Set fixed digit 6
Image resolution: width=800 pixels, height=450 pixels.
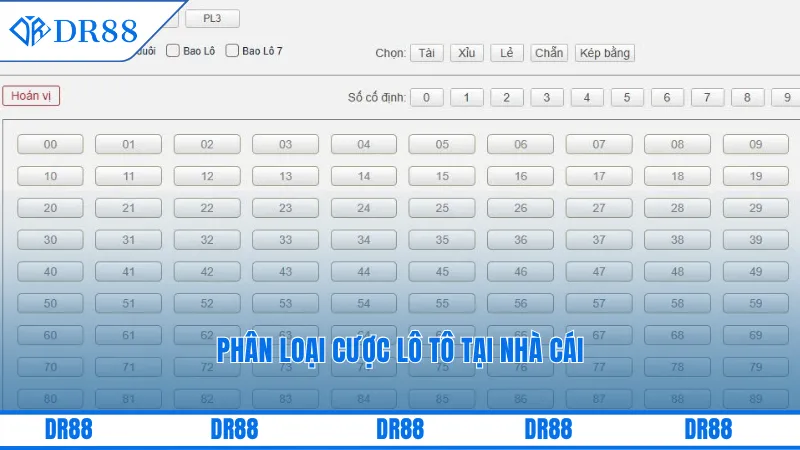coord(667,97)
